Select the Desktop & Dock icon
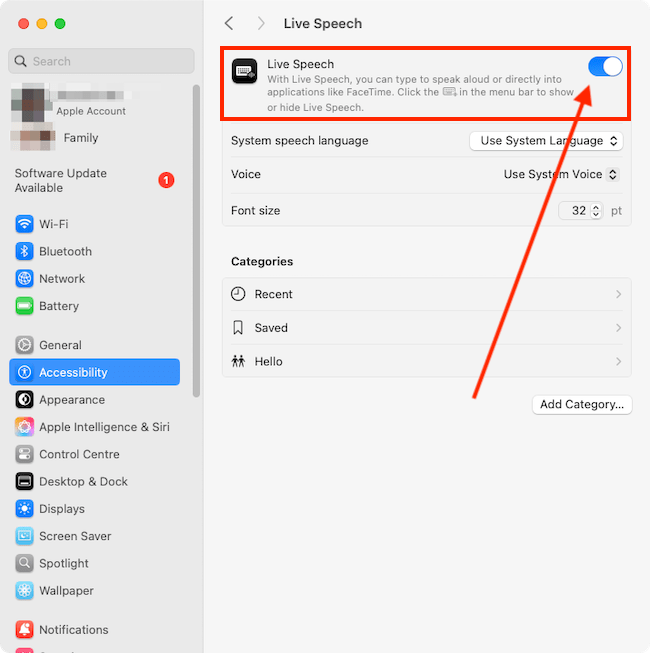The height and width of the screenshot is (653, 650). [x=25, y=481]
